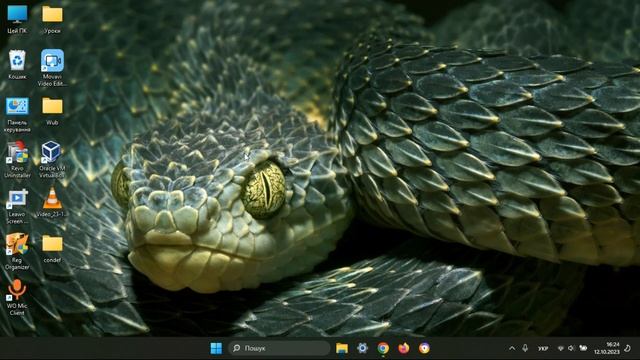The height and width of the screenshot is (360, 640).
Task: Open the Chrome Canary-style icon next to Firefox
Action: (x=424, y=348)
